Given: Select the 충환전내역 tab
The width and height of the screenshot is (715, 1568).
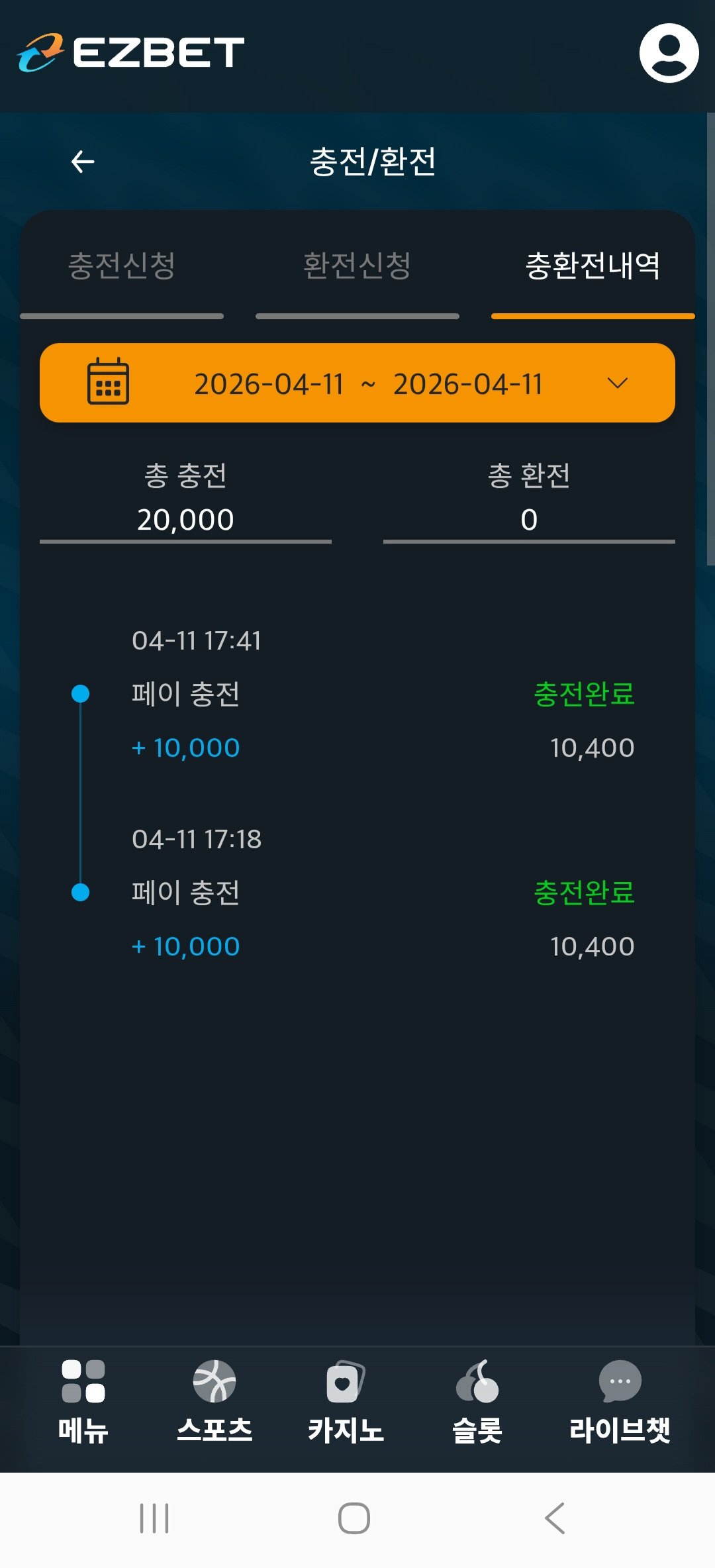Looking at the screenshot, I should (593, 266).
